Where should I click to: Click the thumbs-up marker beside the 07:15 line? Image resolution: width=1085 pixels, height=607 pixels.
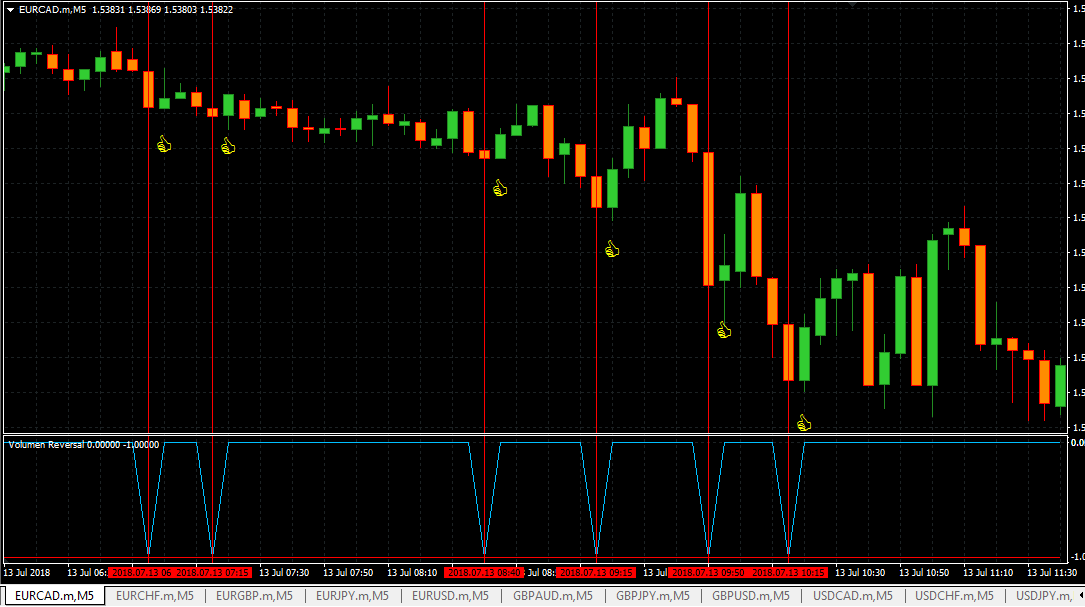point(228,145)
